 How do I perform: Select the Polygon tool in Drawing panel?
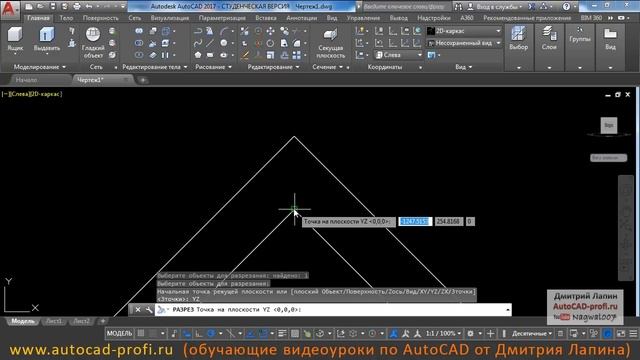pyautogui.click(x=198, y=55)
